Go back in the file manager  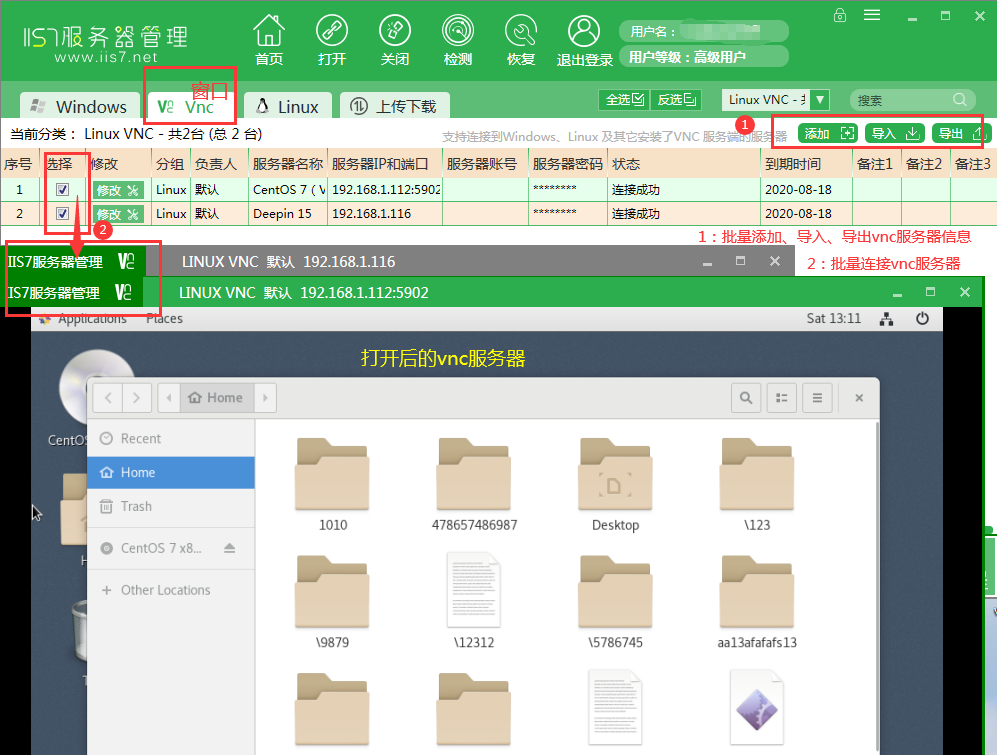click(108, 398)
